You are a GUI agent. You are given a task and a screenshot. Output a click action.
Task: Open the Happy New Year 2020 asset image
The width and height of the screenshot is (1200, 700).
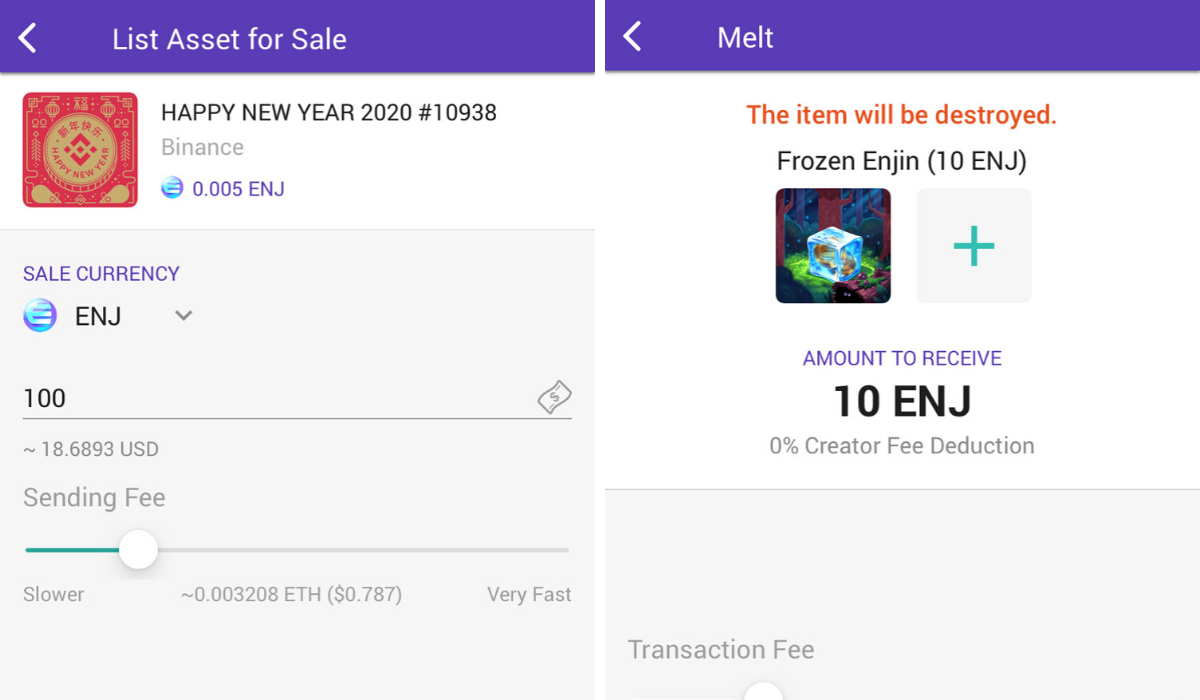click(x=80, y=150)
